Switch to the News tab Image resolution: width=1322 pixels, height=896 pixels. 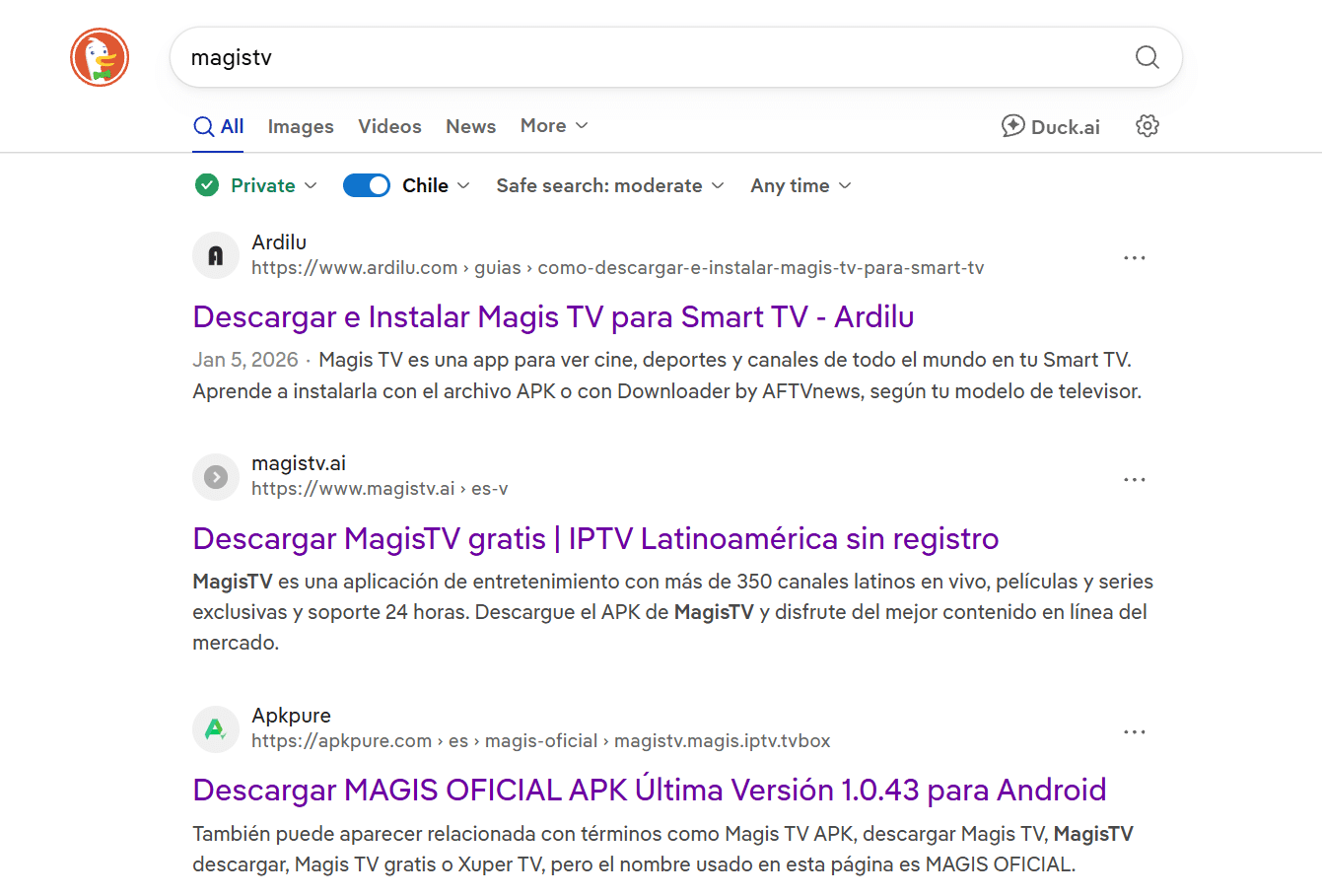[x=470, y=126]
